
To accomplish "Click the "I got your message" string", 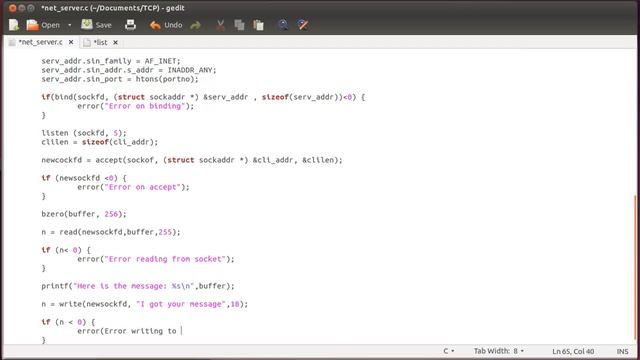I will [181, 304].
